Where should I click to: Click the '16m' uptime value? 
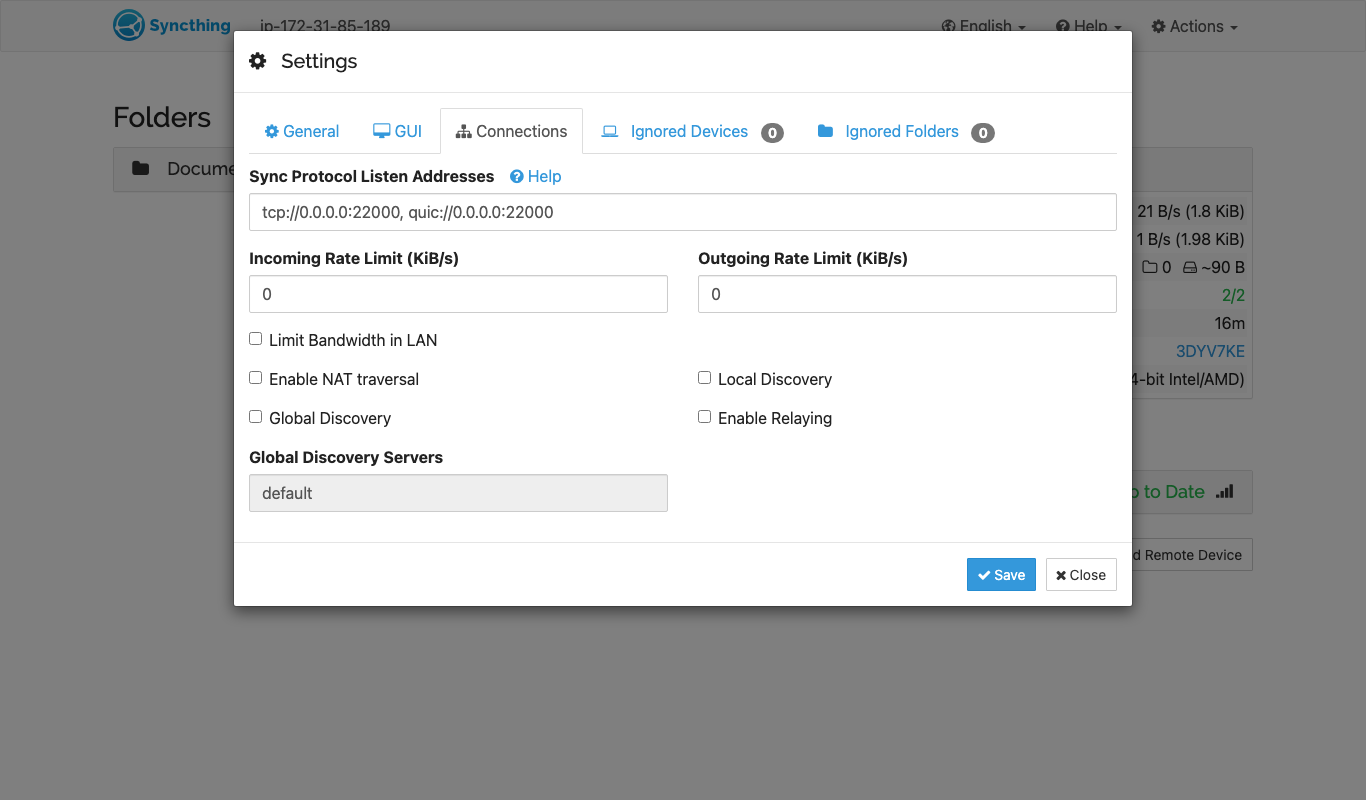tap(1230, 323)
